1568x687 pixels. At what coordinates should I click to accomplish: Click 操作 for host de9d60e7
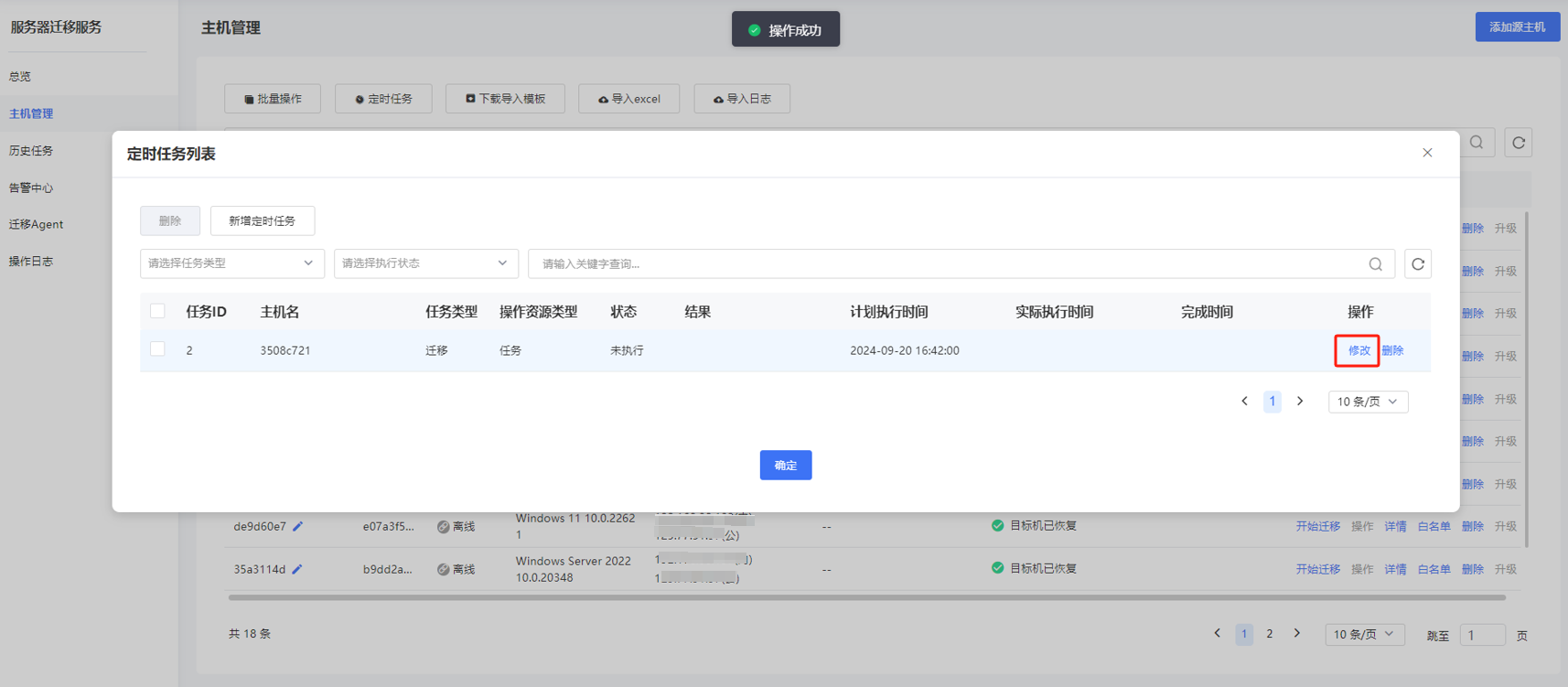[x=1362, y=526]
